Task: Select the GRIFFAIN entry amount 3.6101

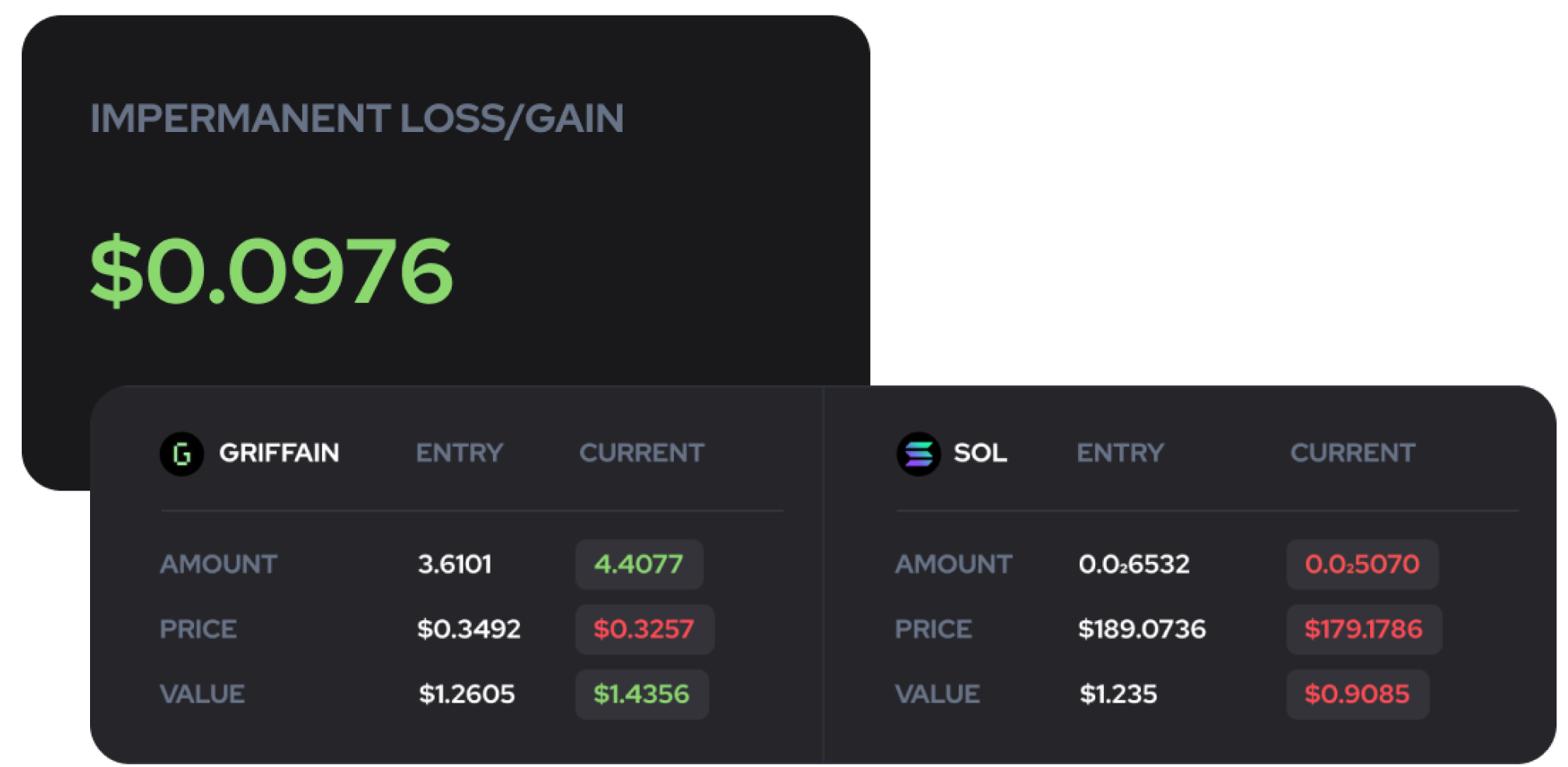Action: [455, 564]
